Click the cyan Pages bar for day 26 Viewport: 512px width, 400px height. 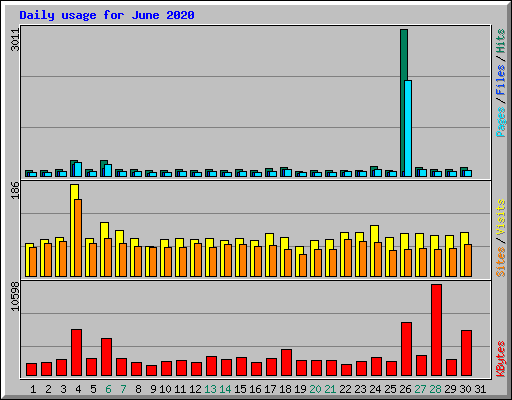click(x=408, y=128)
